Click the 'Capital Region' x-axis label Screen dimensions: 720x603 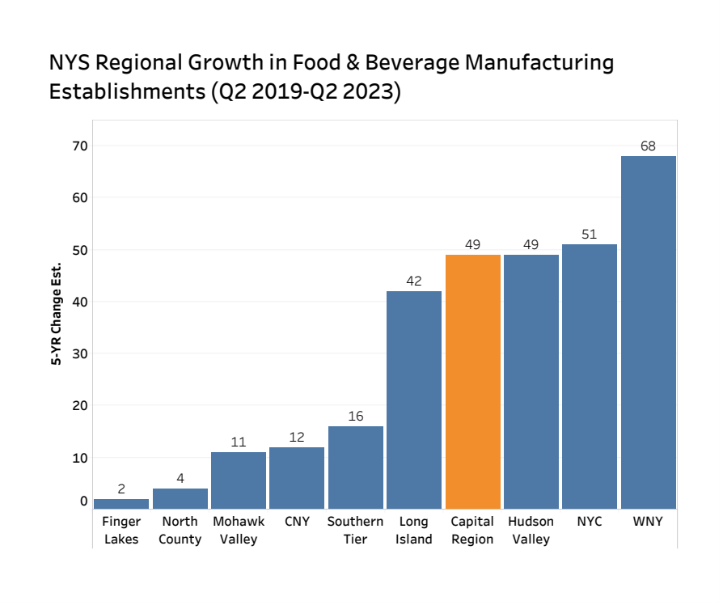(x=472, y=530)
